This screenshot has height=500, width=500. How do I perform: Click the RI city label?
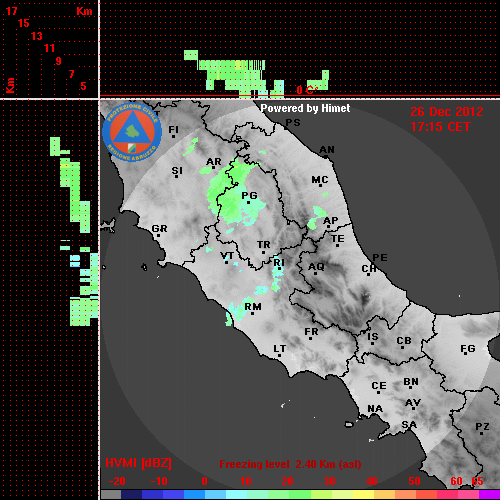click(x=279, y=263)
